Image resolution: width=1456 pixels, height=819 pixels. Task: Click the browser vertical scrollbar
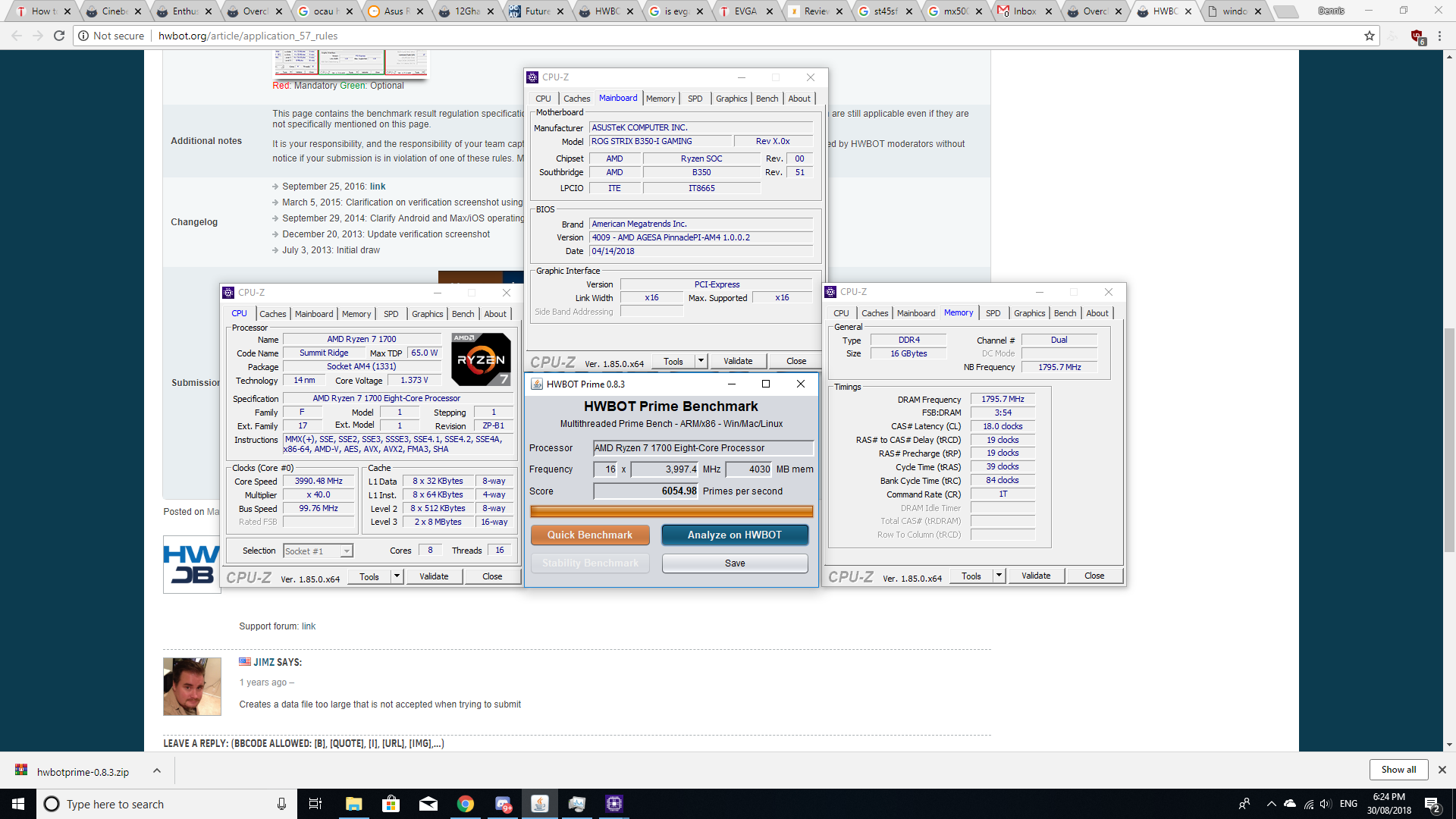click(1449, 440)
